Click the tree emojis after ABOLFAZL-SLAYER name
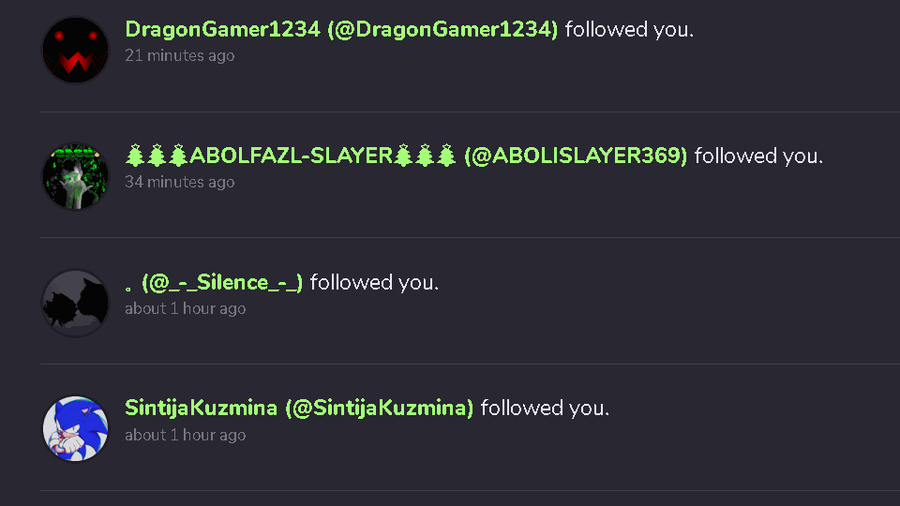The height and width of the screenshot is (506, 900). tap(425, 155)
